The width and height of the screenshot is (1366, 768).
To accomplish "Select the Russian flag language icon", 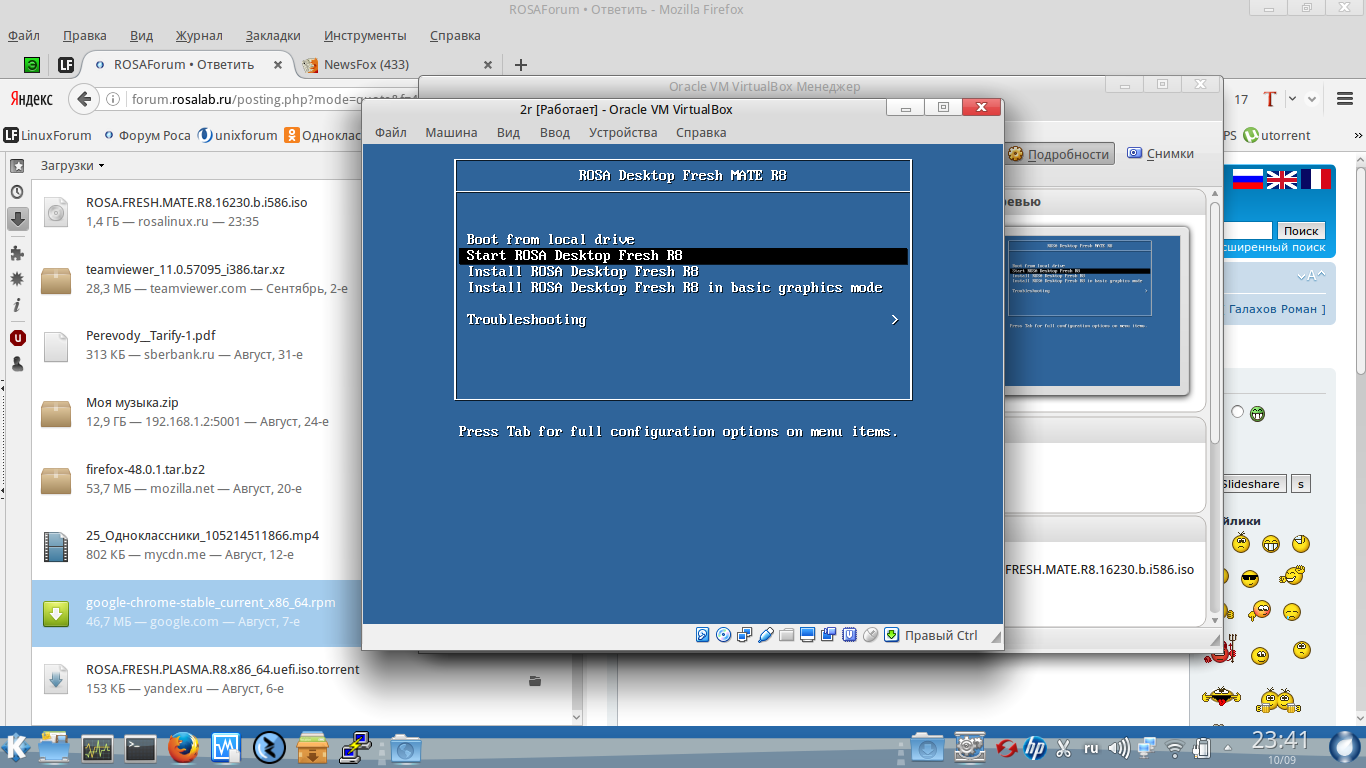I will click(1248, 179).
